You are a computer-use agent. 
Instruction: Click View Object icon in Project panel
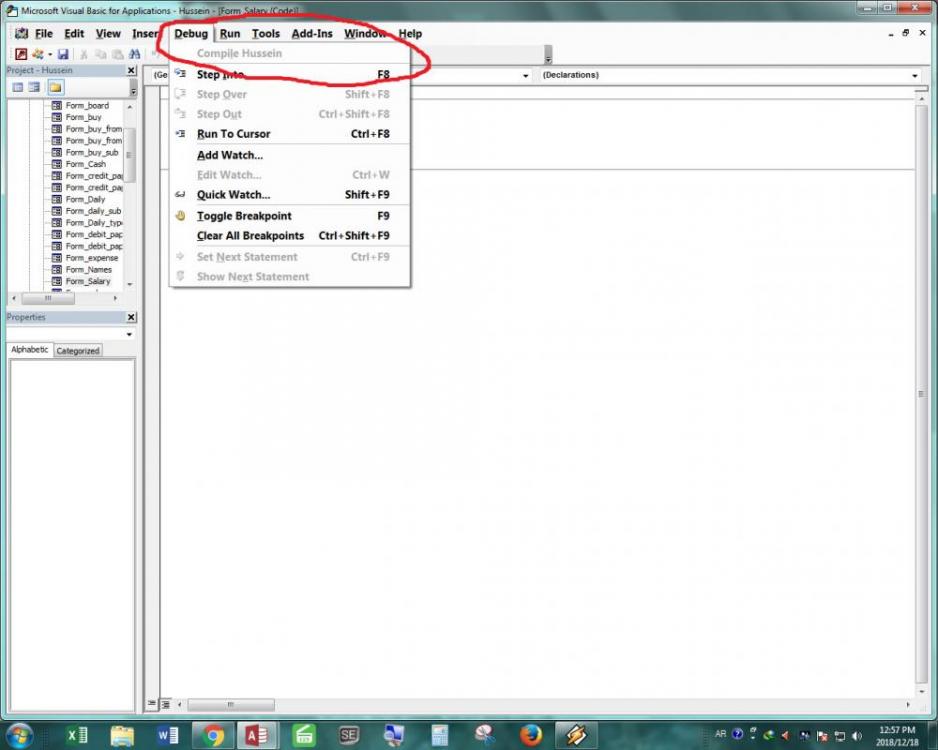click(34, 88)
